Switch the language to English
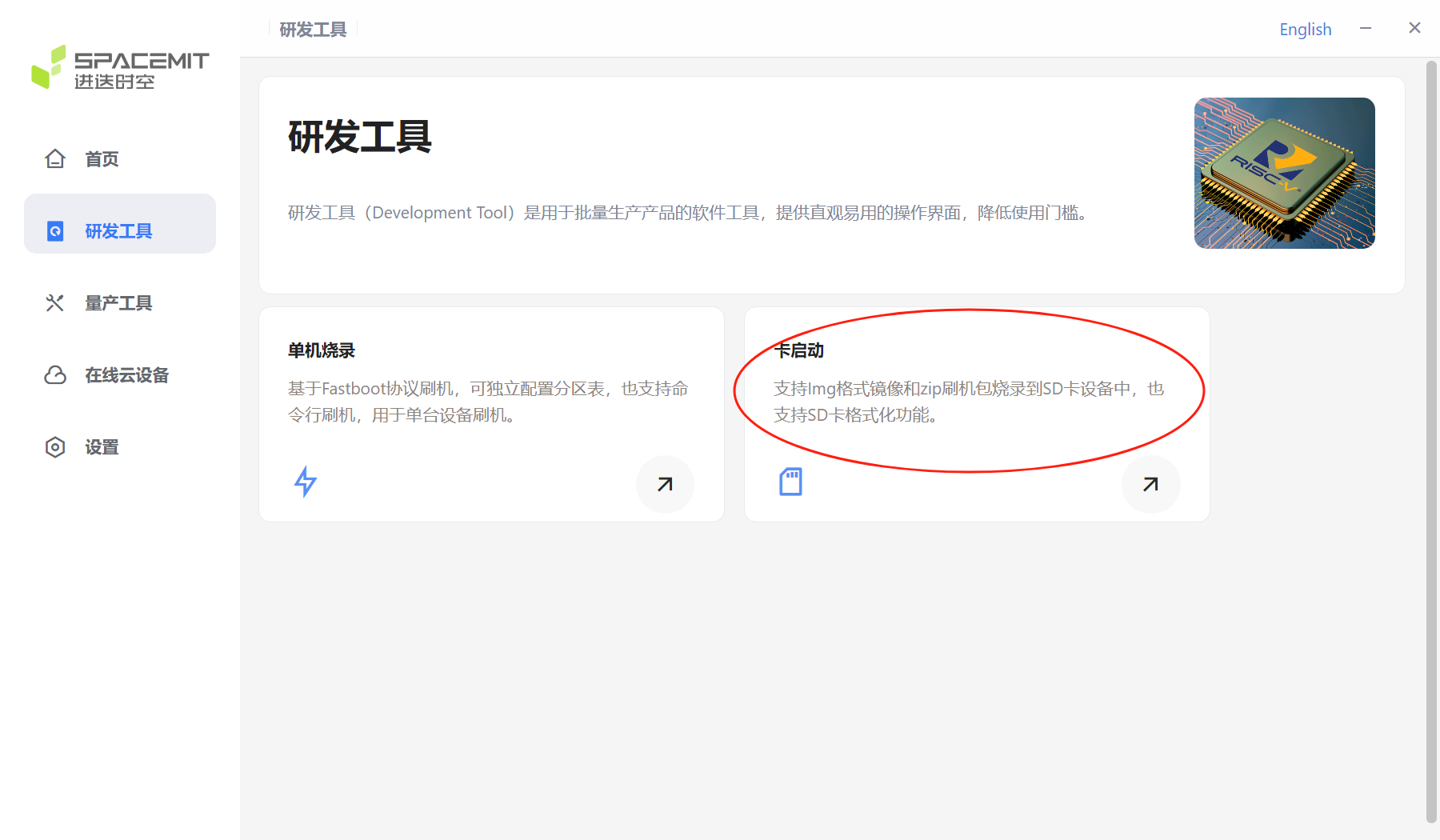 [1306, 30]
